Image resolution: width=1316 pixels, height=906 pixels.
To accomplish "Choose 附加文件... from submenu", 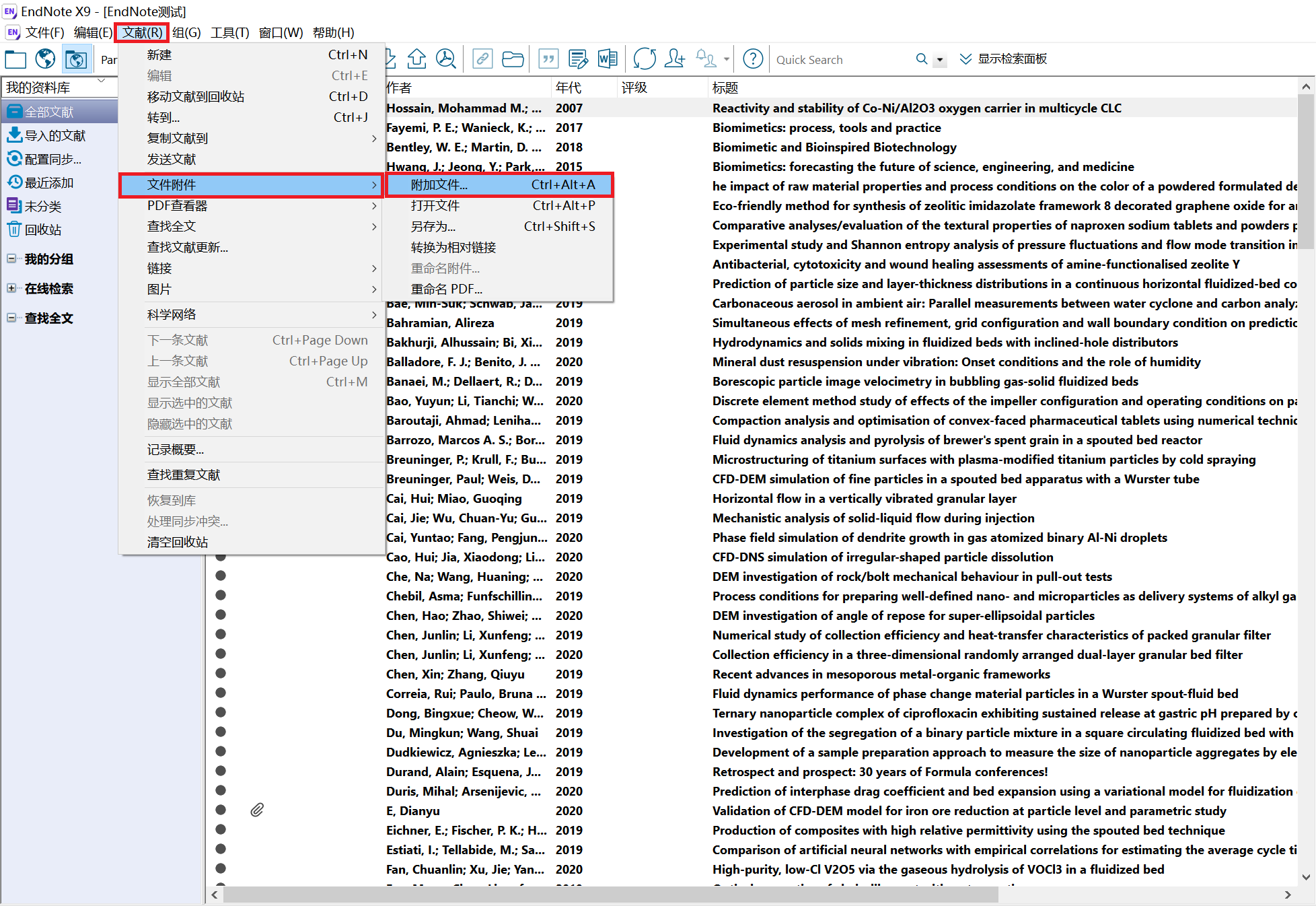I will tap(499, 184).
